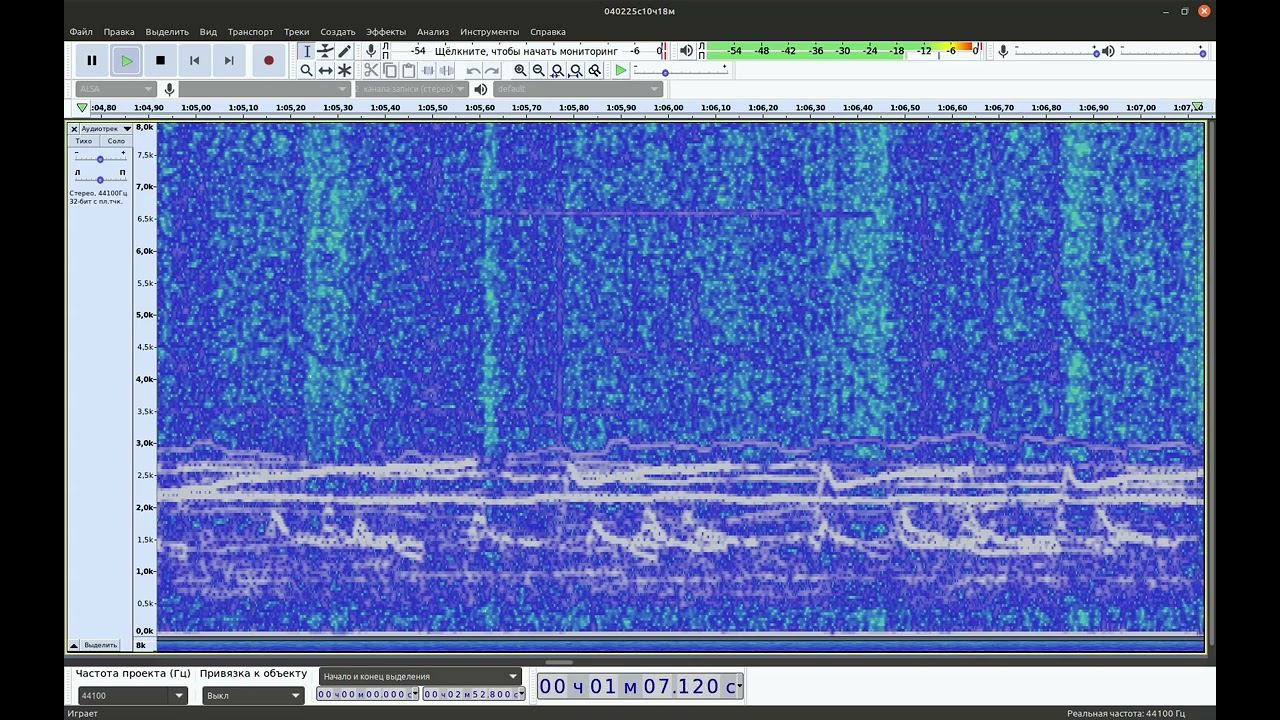Open the recording meter microphone menu
Screen dimensions: 1280x720
(x=371, y=51)
